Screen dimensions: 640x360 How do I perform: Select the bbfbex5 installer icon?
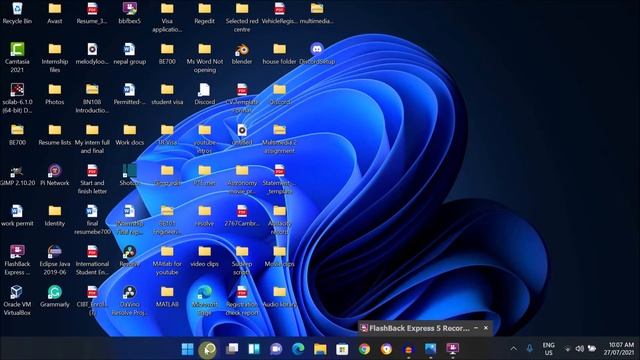[x=130, y=13]
